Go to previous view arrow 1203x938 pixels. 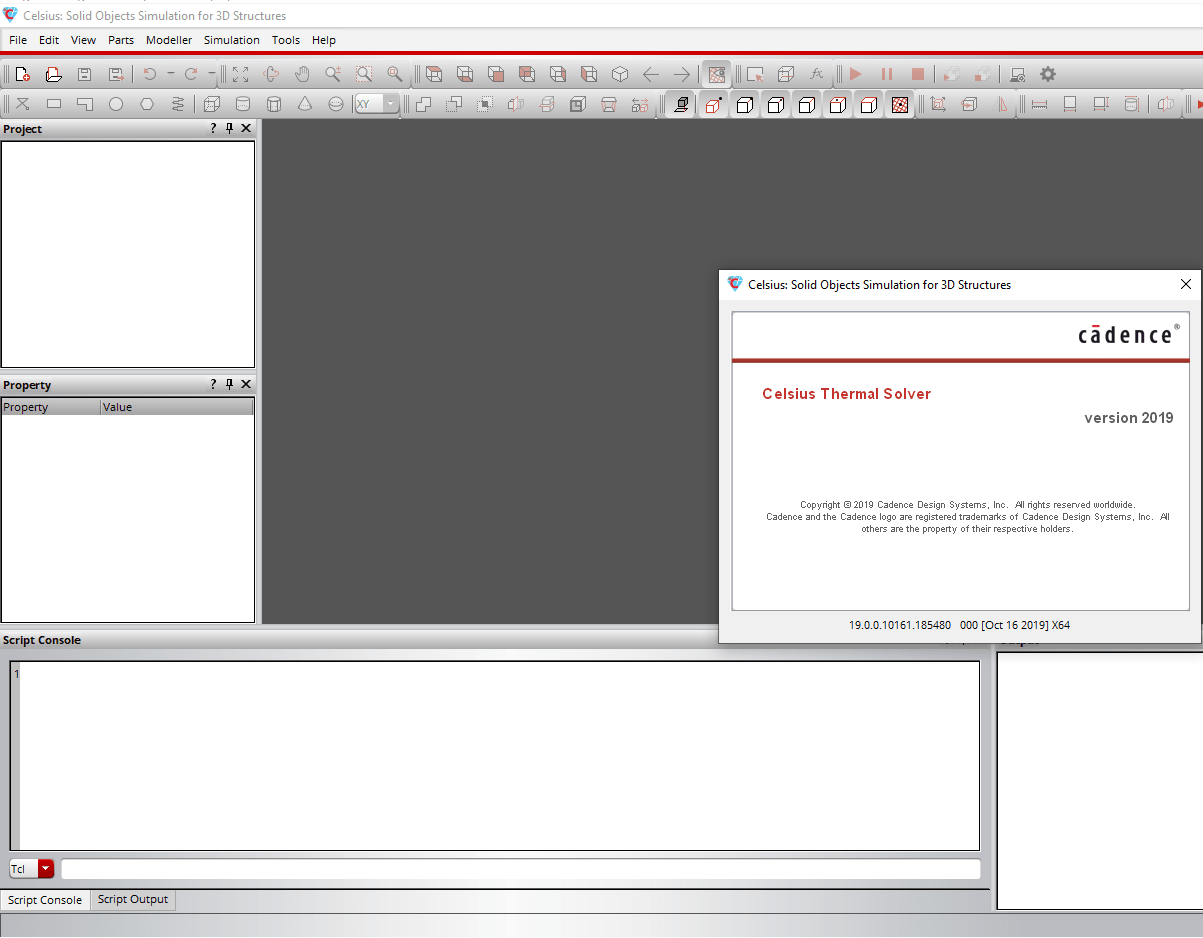pyautogui.click(x=651, y=74)
